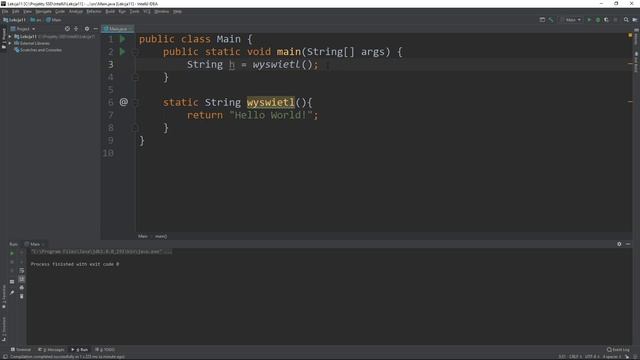Open Favorites side tool window tab
Viewport: 640px width, 360px height.
(4, 296)
